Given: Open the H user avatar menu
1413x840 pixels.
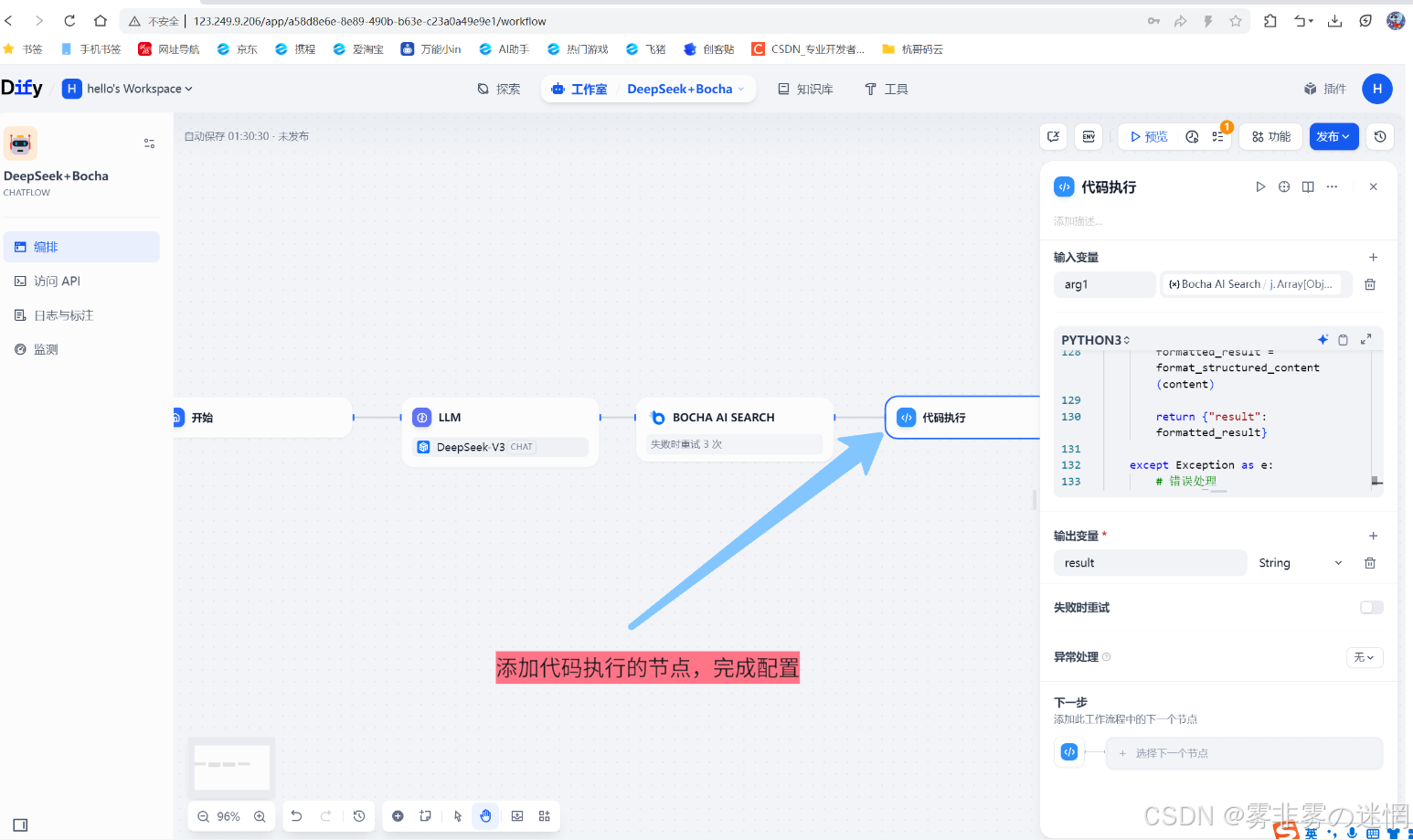Looking at the screenshot, I should 1377,89.
